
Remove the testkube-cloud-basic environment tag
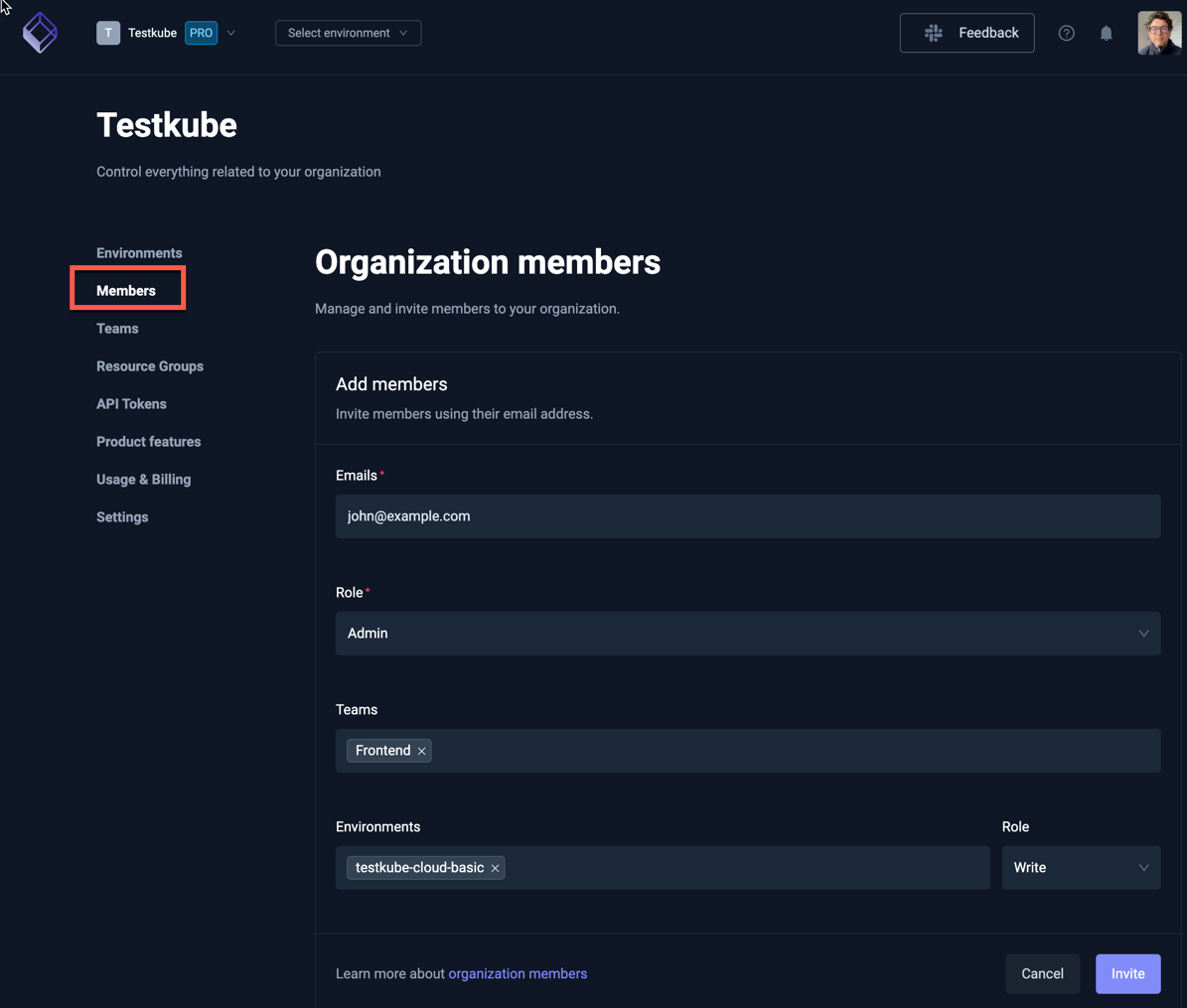(495, 867)
